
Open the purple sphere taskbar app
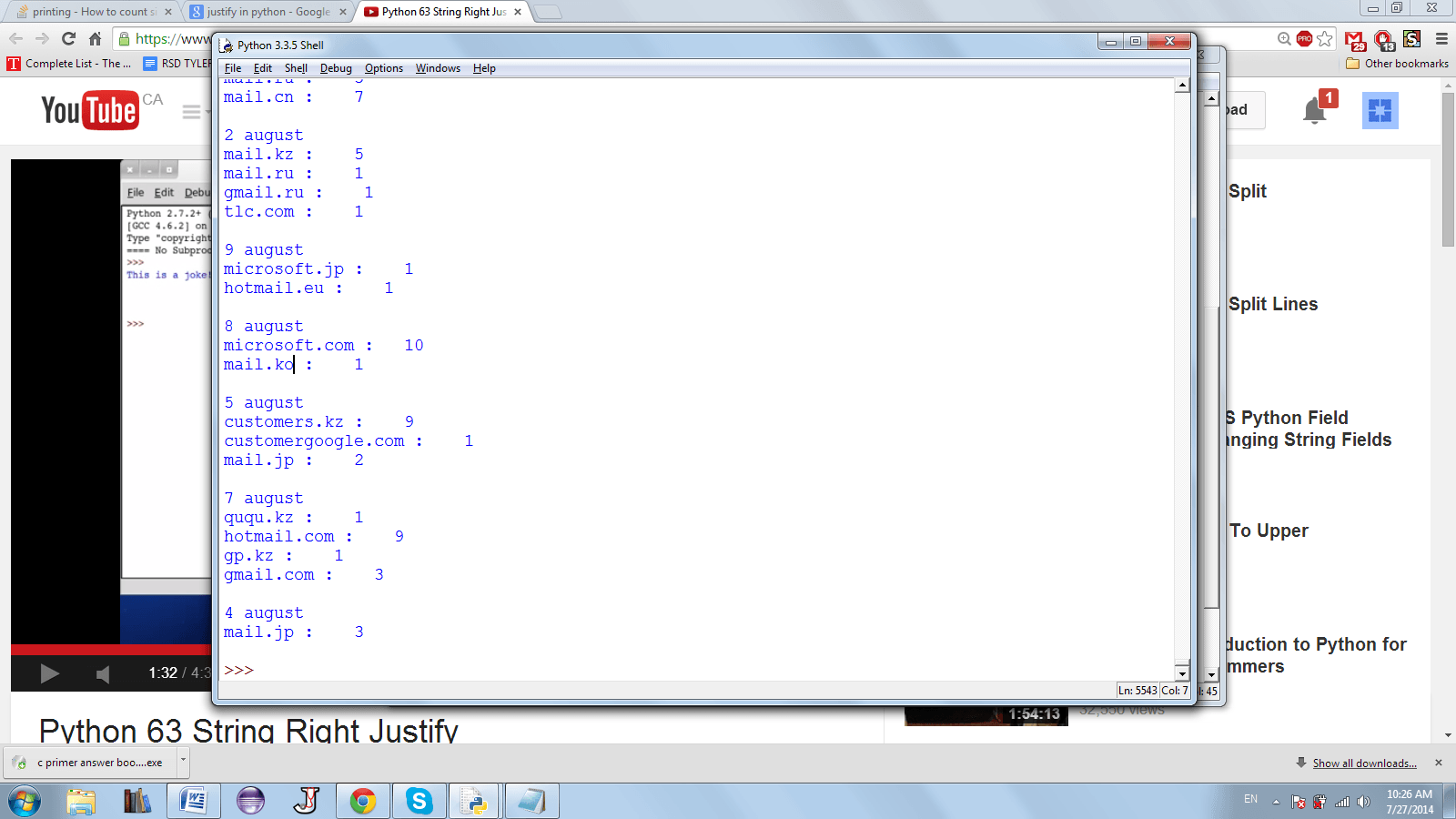pyautogui.click(x=250, y=802)
